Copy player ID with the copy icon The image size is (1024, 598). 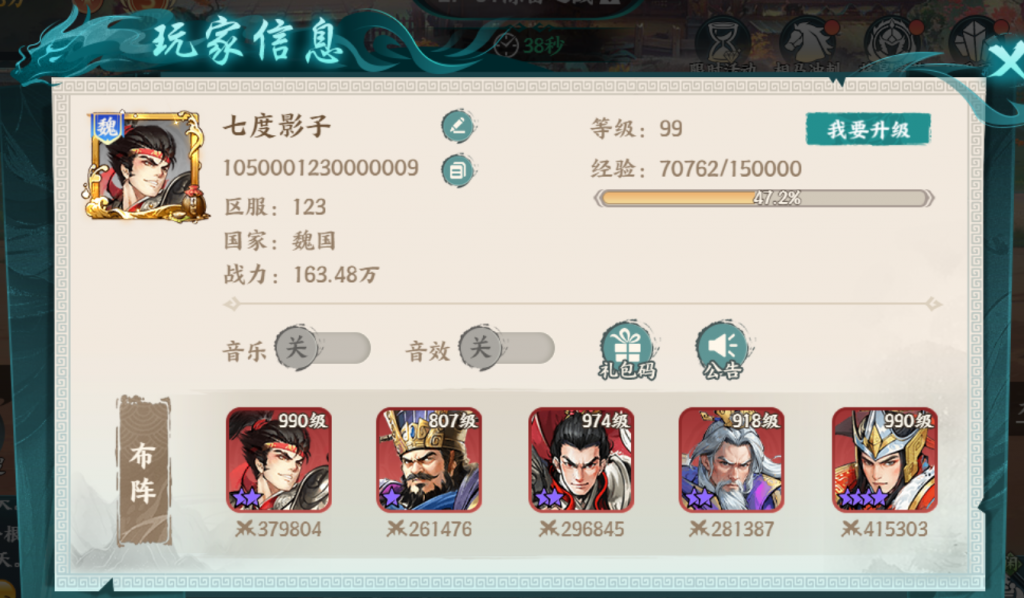[x=458, y=171]
